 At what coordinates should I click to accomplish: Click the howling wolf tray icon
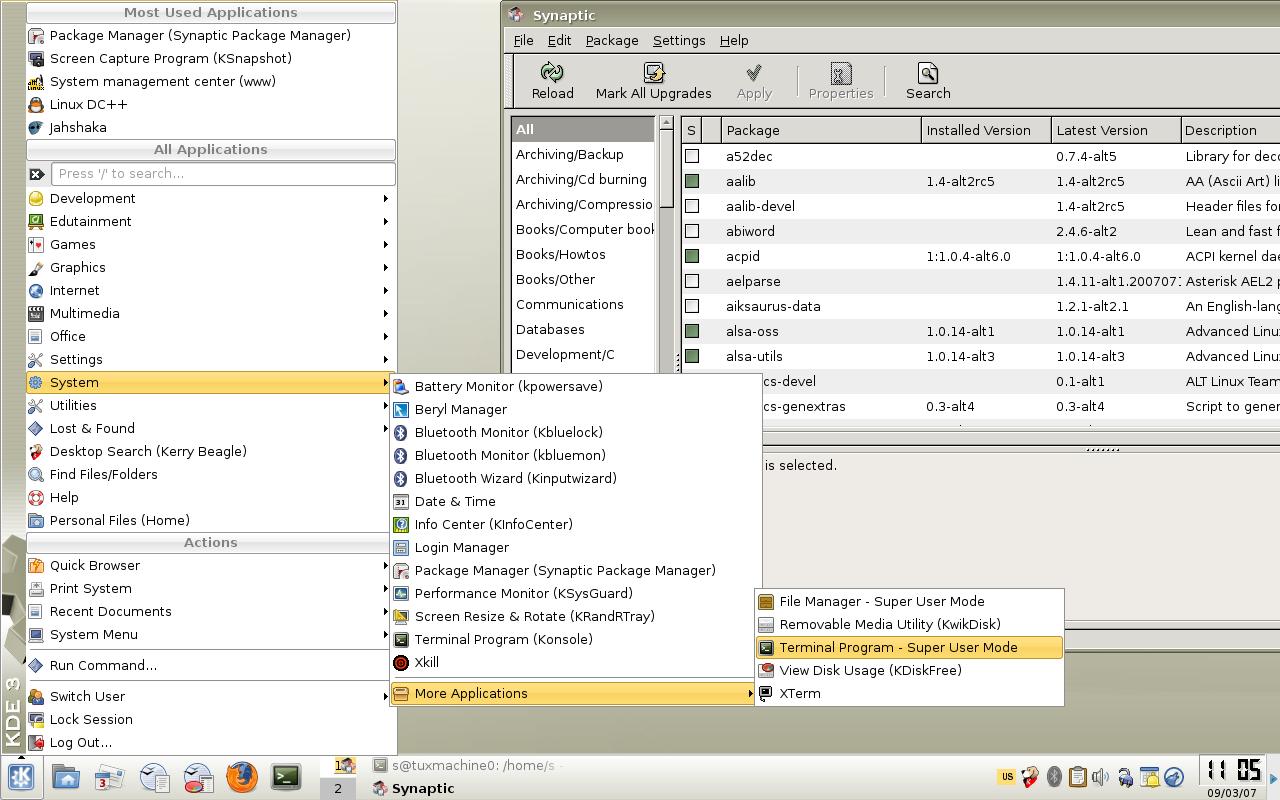tap(1174, 777)
